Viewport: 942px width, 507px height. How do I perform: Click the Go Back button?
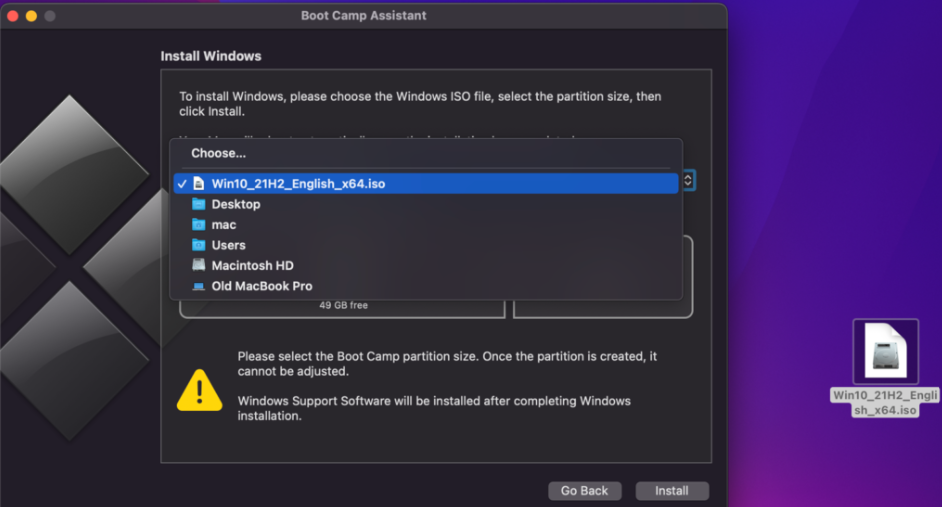pyautogui.click(x=585, y=491)
